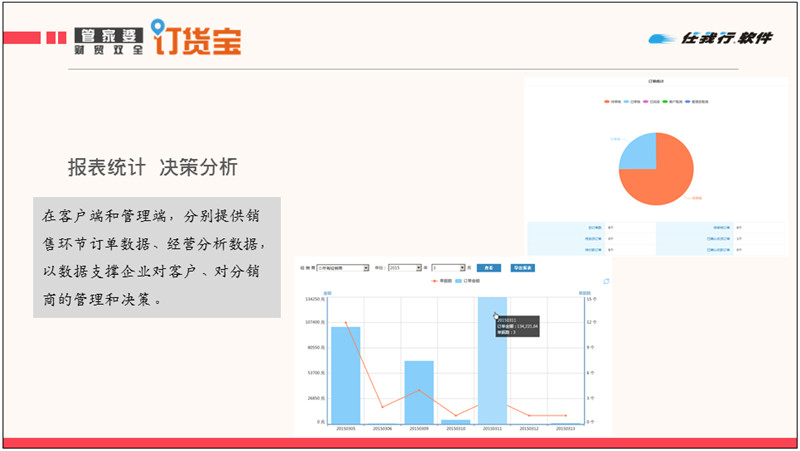Click the refresh icon above the bar chart

606,281
